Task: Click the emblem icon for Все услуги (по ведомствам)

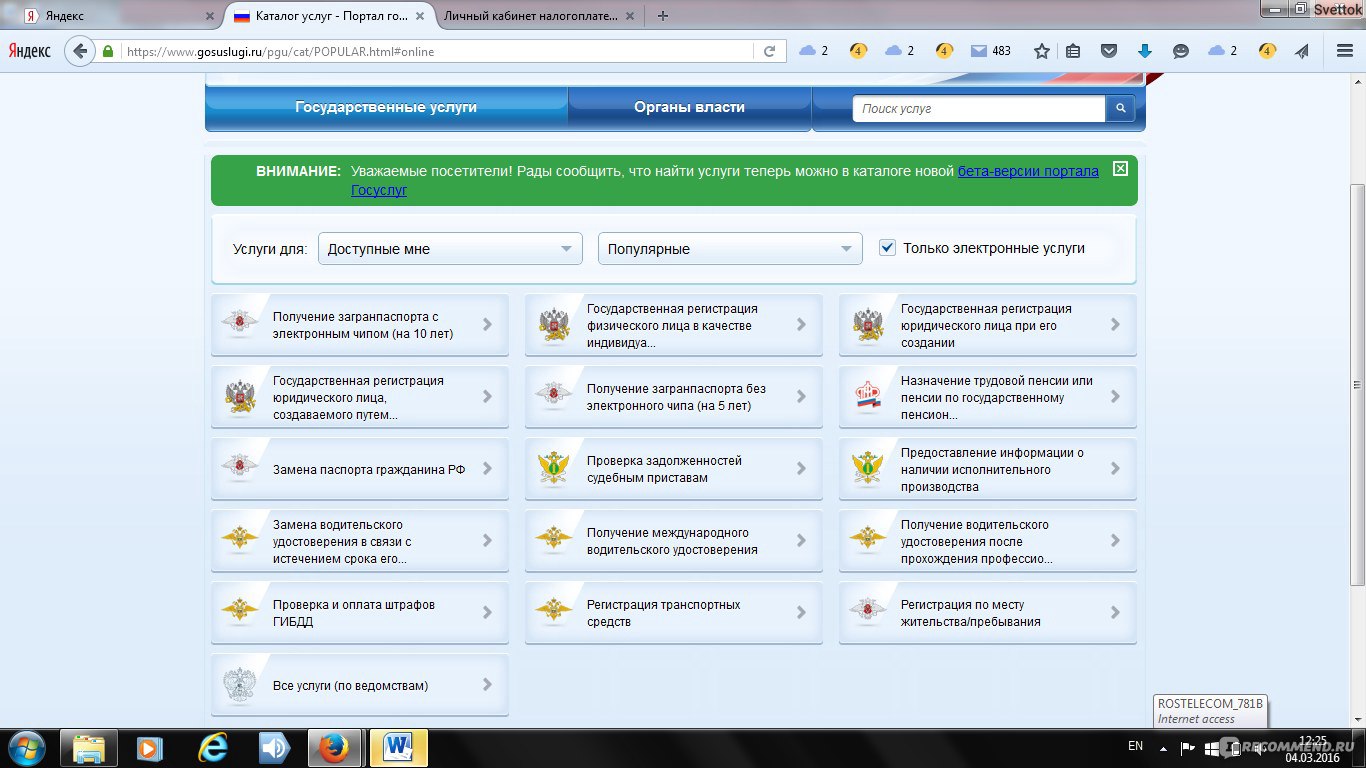Action: 239,684
